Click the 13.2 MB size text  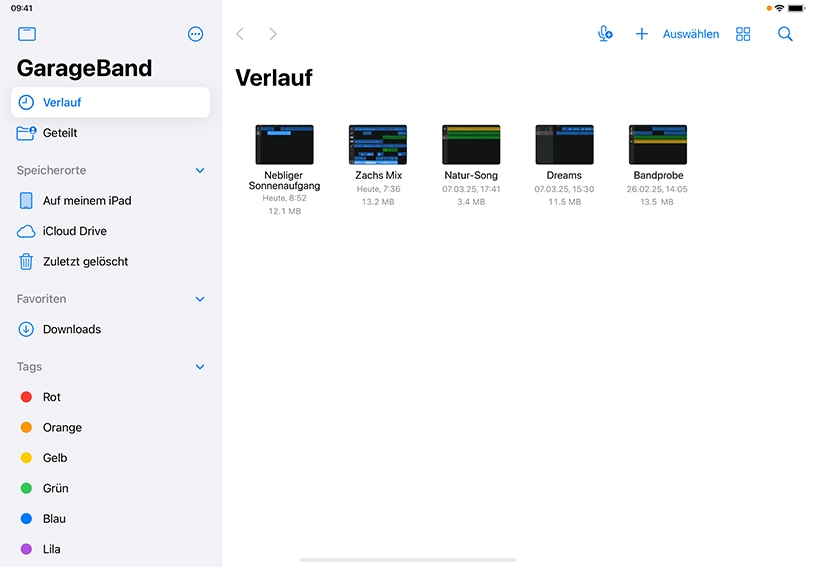(x=378, y=202)
